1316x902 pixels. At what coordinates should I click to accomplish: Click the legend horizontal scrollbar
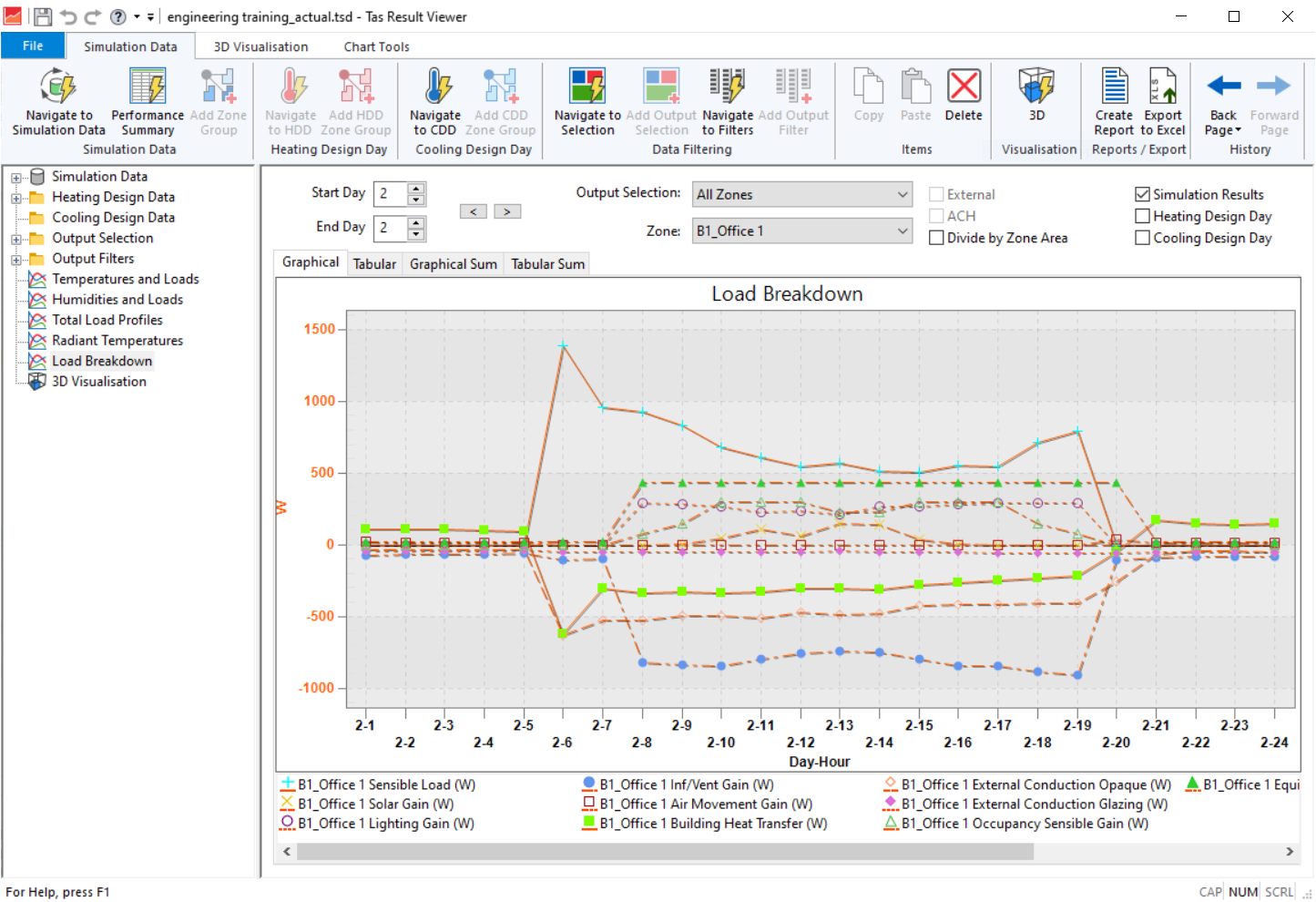click(665, 851)
